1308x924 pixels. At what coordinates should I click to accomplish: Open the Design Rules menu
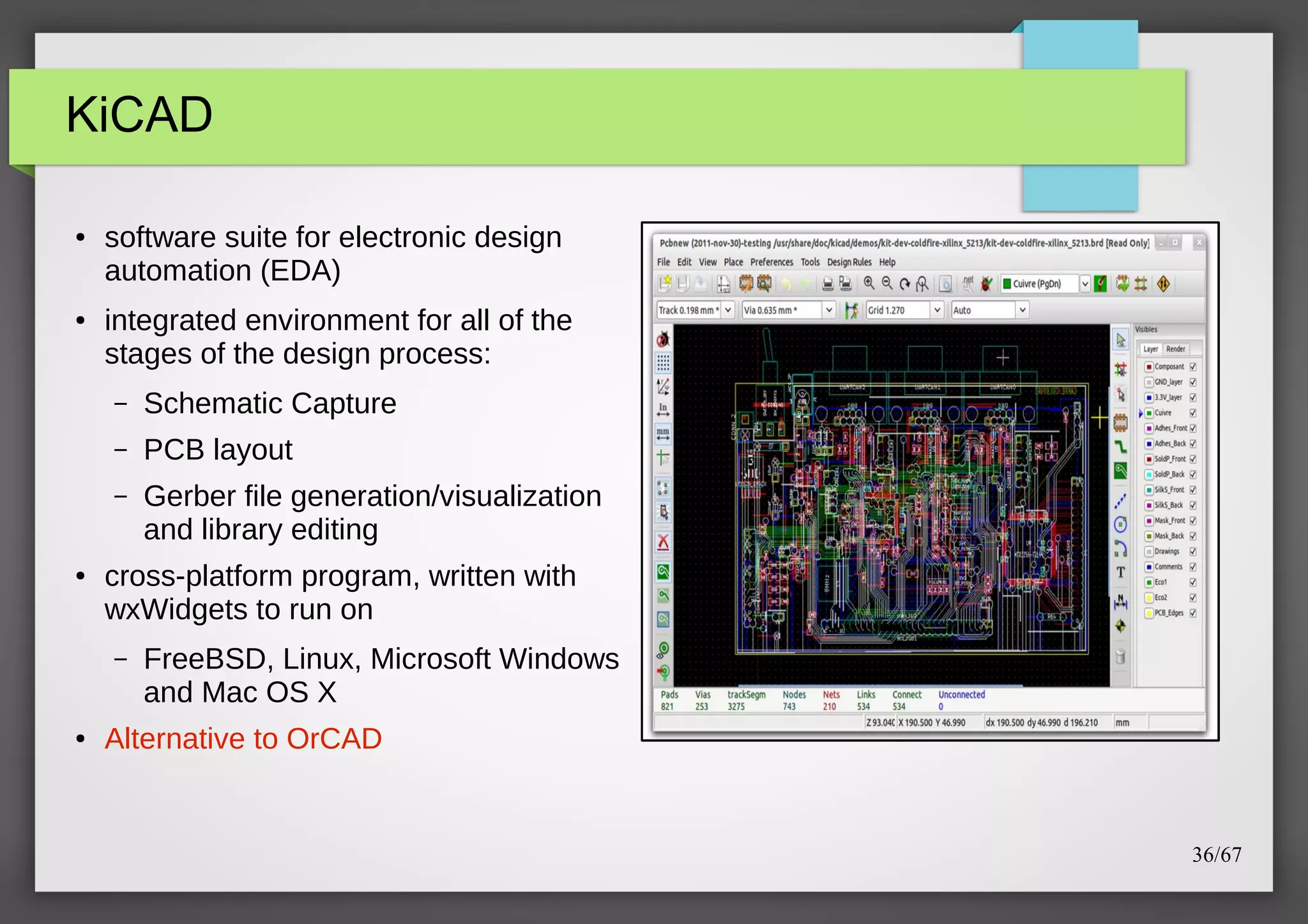tap(849, 262)
